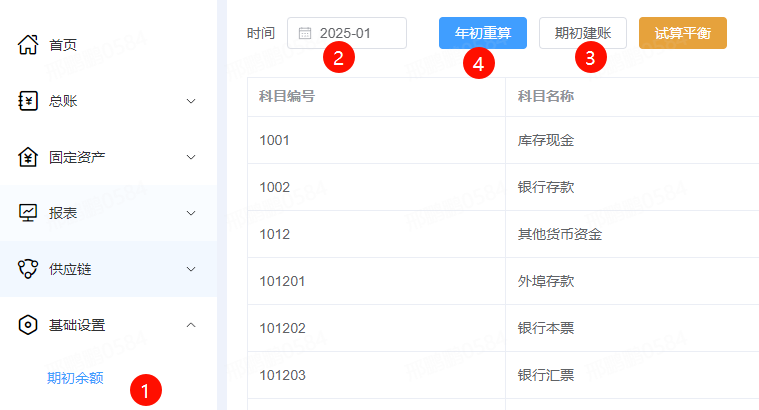Viewport: 759px width, 410px height.
Task: Click the Fixed Assets building icon
Action: tap(29, 157)
